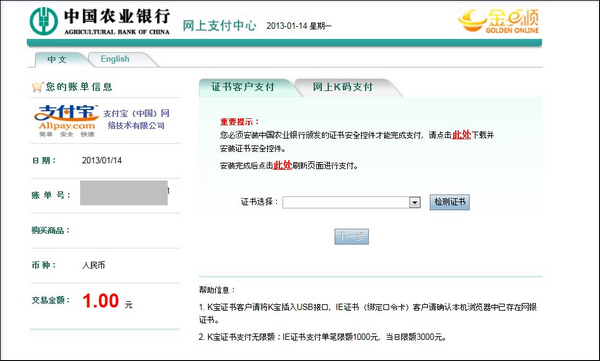Switch to the English language tab
This screenshot has height=361, width=600.
[x=115, y=59]
